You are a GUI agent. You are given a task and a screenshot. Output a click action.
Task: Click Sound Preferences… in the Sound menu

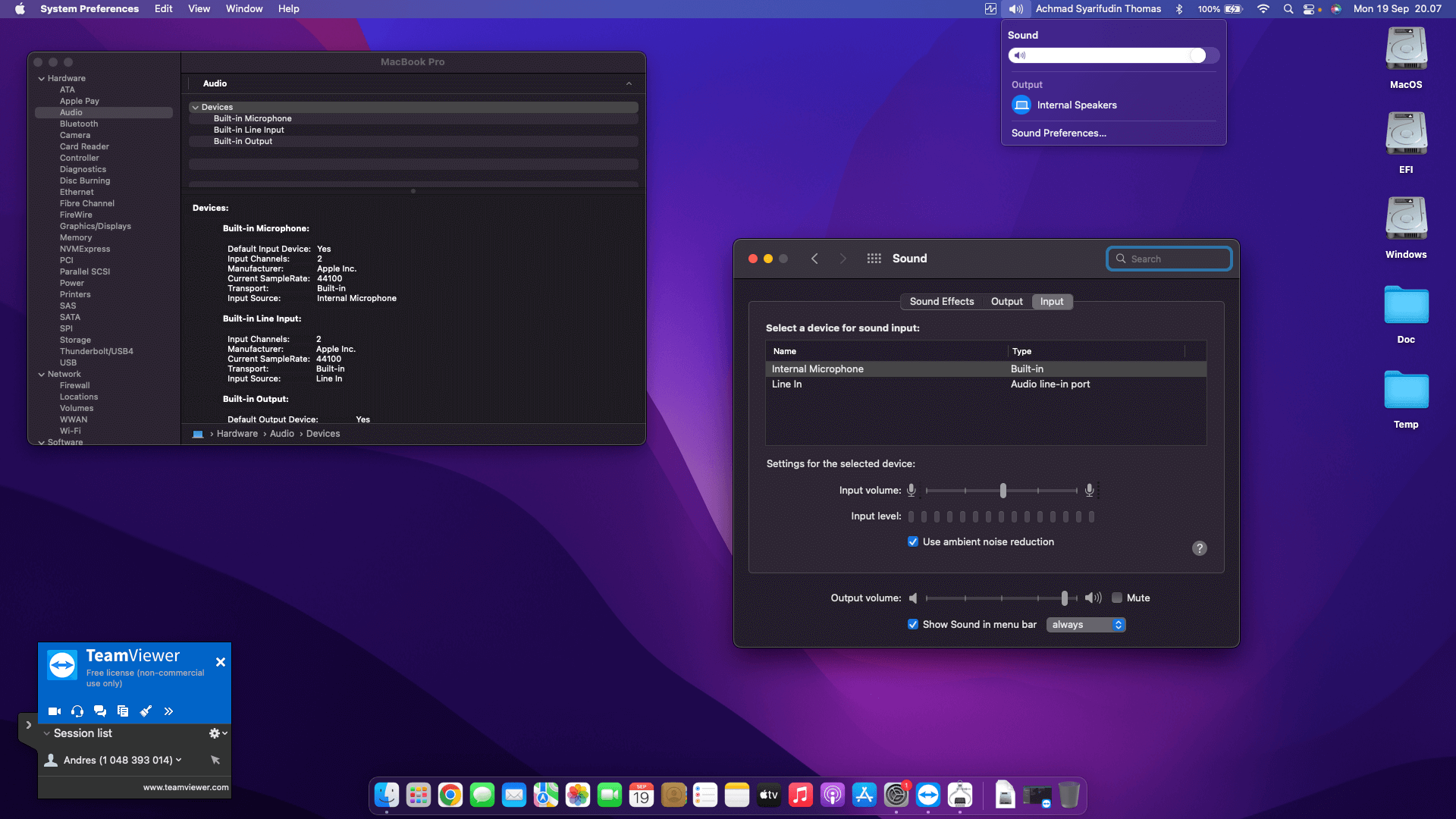tap(1059, 133)
